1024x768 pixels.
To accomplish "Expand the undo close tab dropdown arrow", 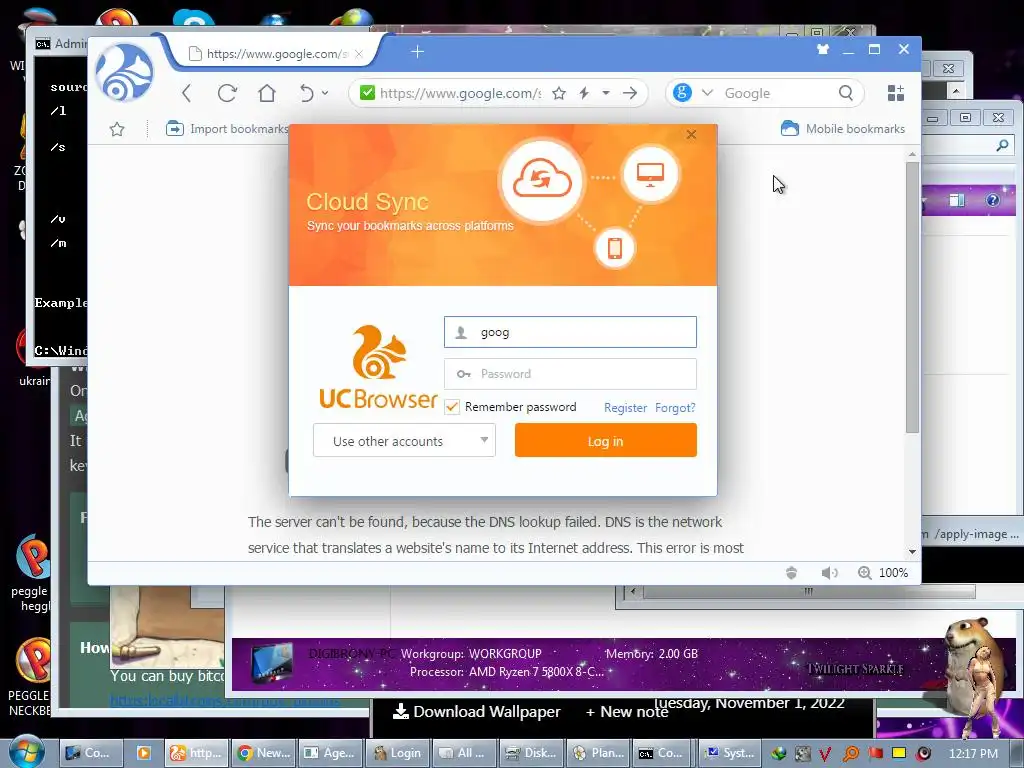I will coord(325,93).
